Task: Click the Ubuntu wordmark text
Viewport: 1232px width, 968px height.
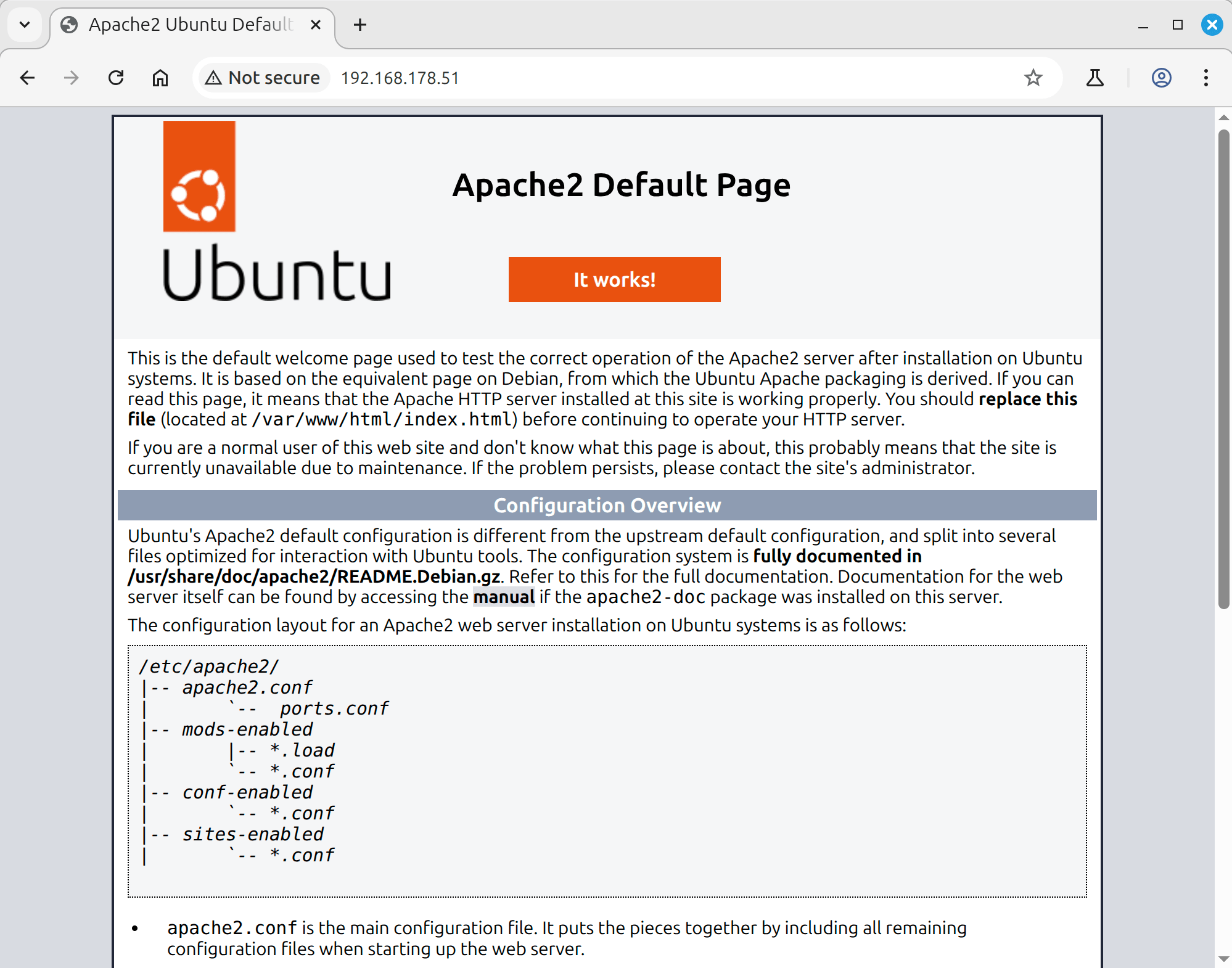Action: (277, 273)
